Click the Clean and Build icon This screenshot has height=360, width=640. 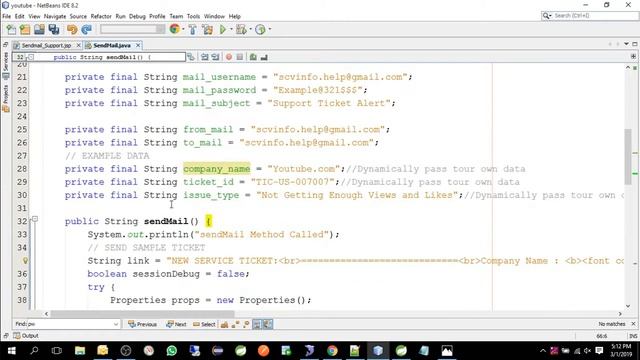coord(207,29)
